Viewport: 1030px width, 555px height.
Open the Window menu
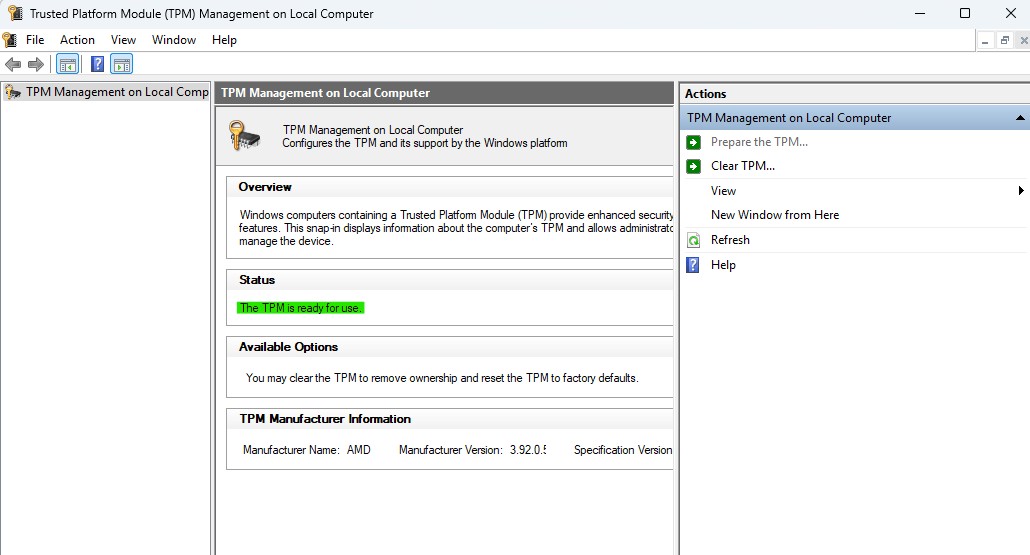point(174,40)
